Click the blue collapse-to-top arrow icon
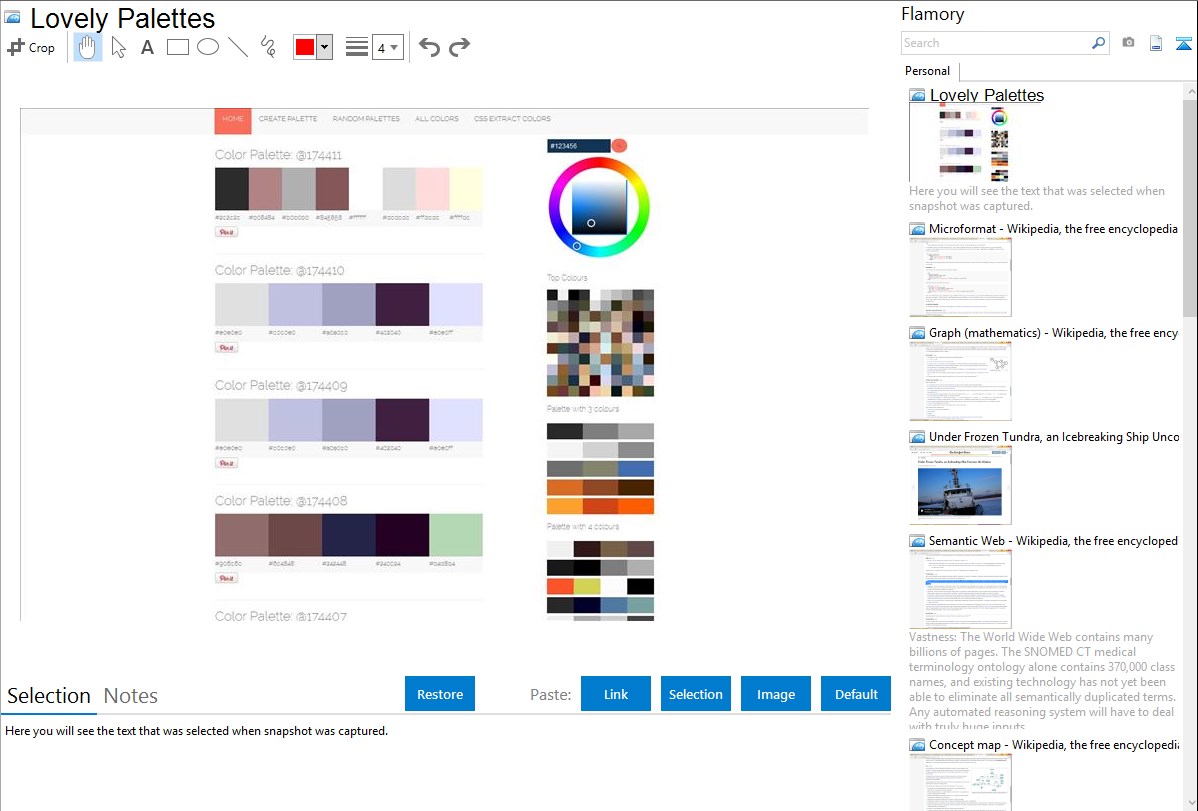1198x811 pixels. tap(1183, 43)
